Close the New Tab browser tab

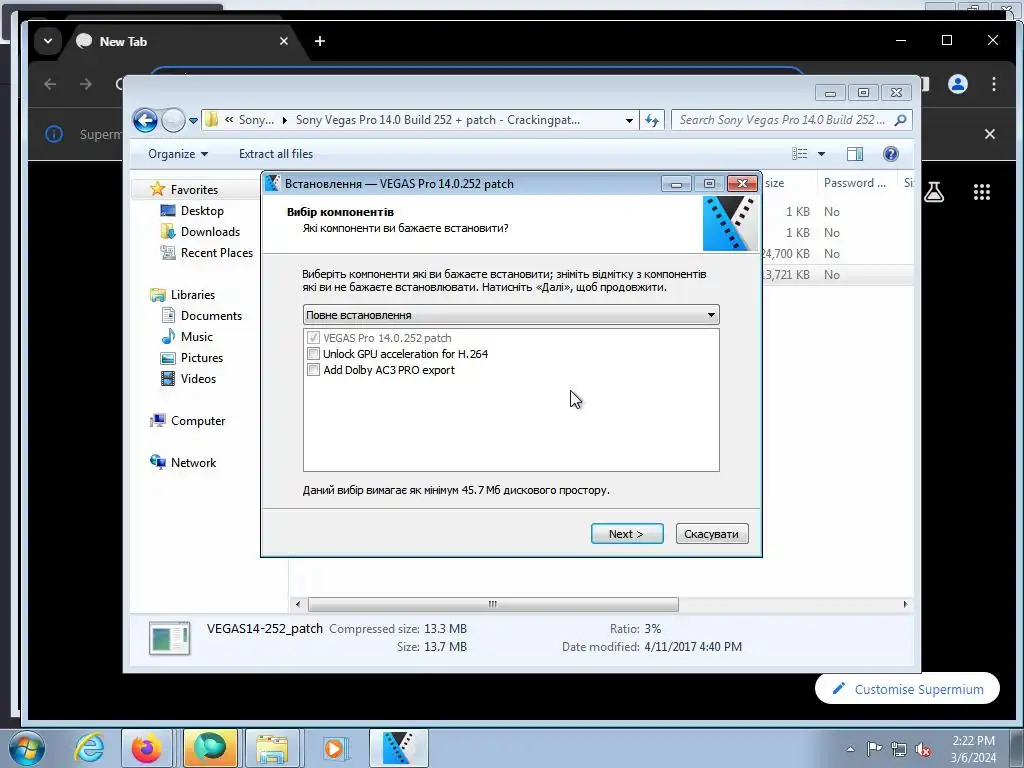283,41
